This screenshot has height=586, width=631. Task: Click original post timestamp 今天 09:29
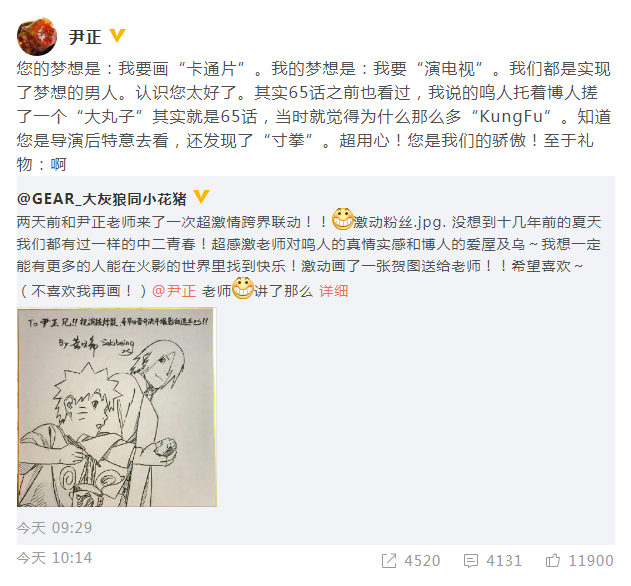coord(54,528)
